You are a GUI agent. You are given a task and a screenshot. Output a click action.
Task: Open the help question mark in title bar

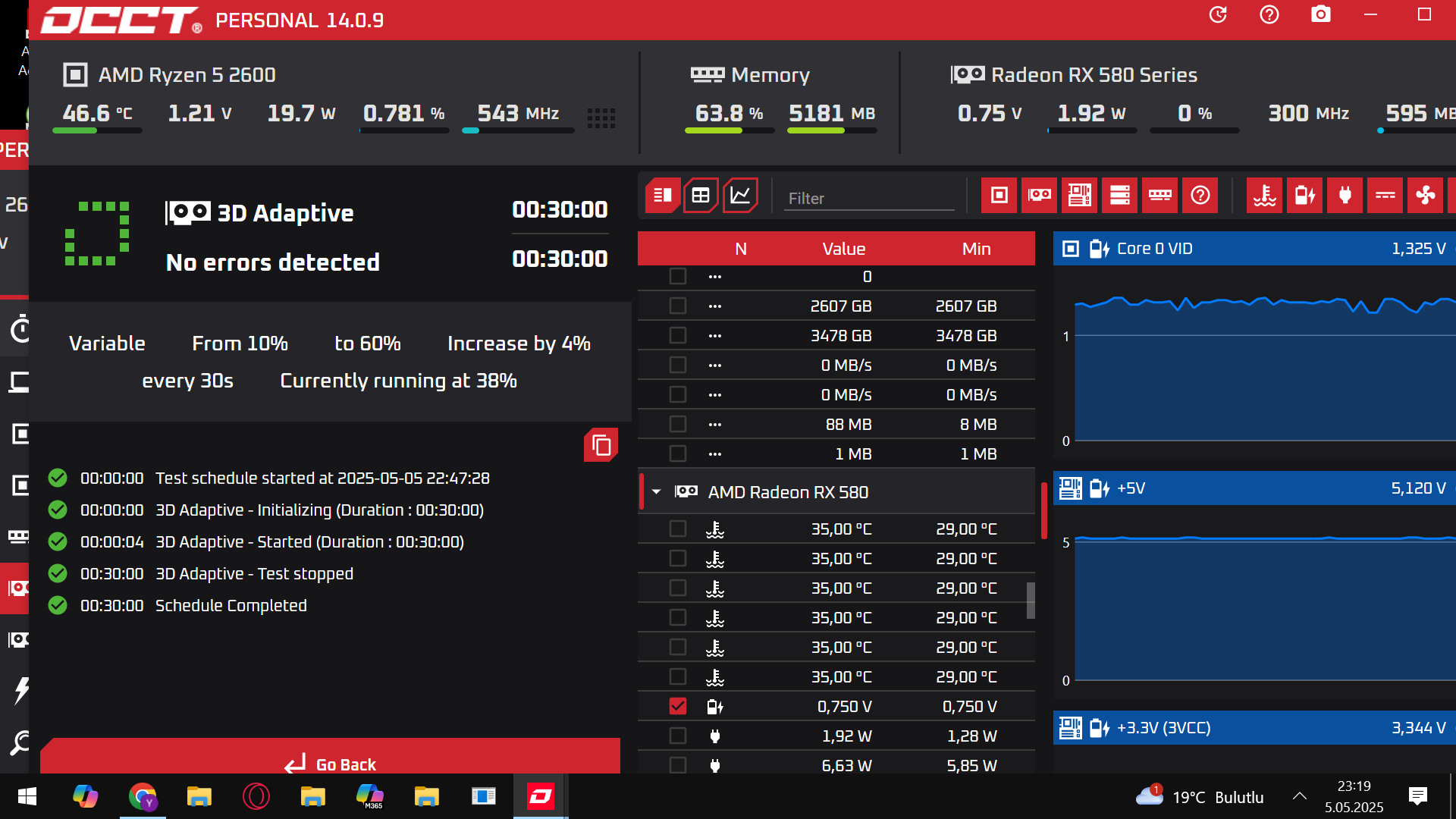(1269, 14)
